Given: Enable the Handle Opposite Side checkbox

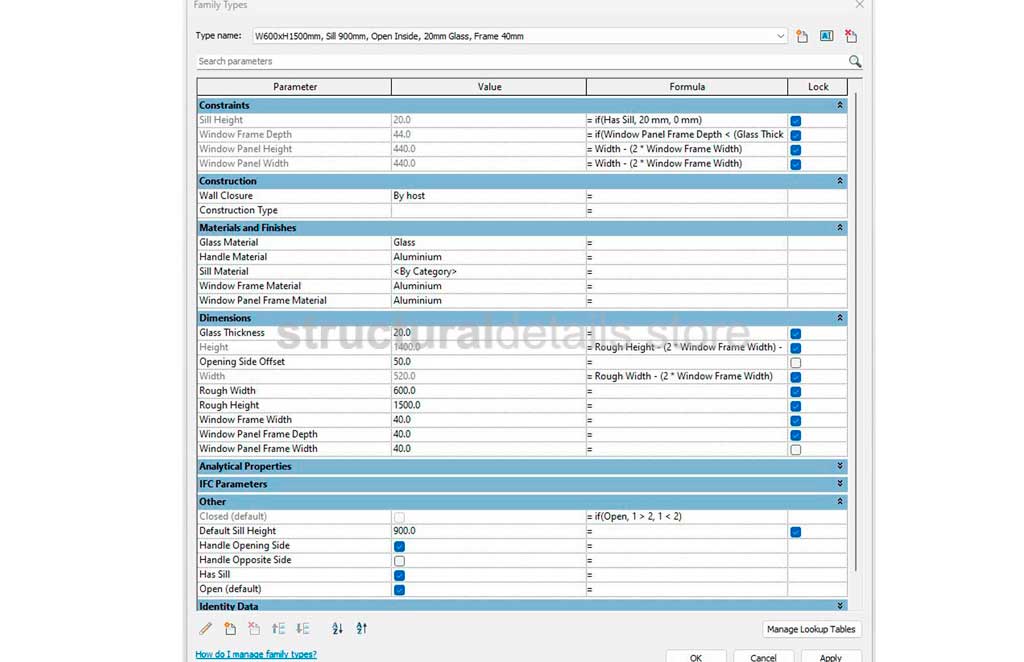Looking at the screenshot, I should coord(399,561).
